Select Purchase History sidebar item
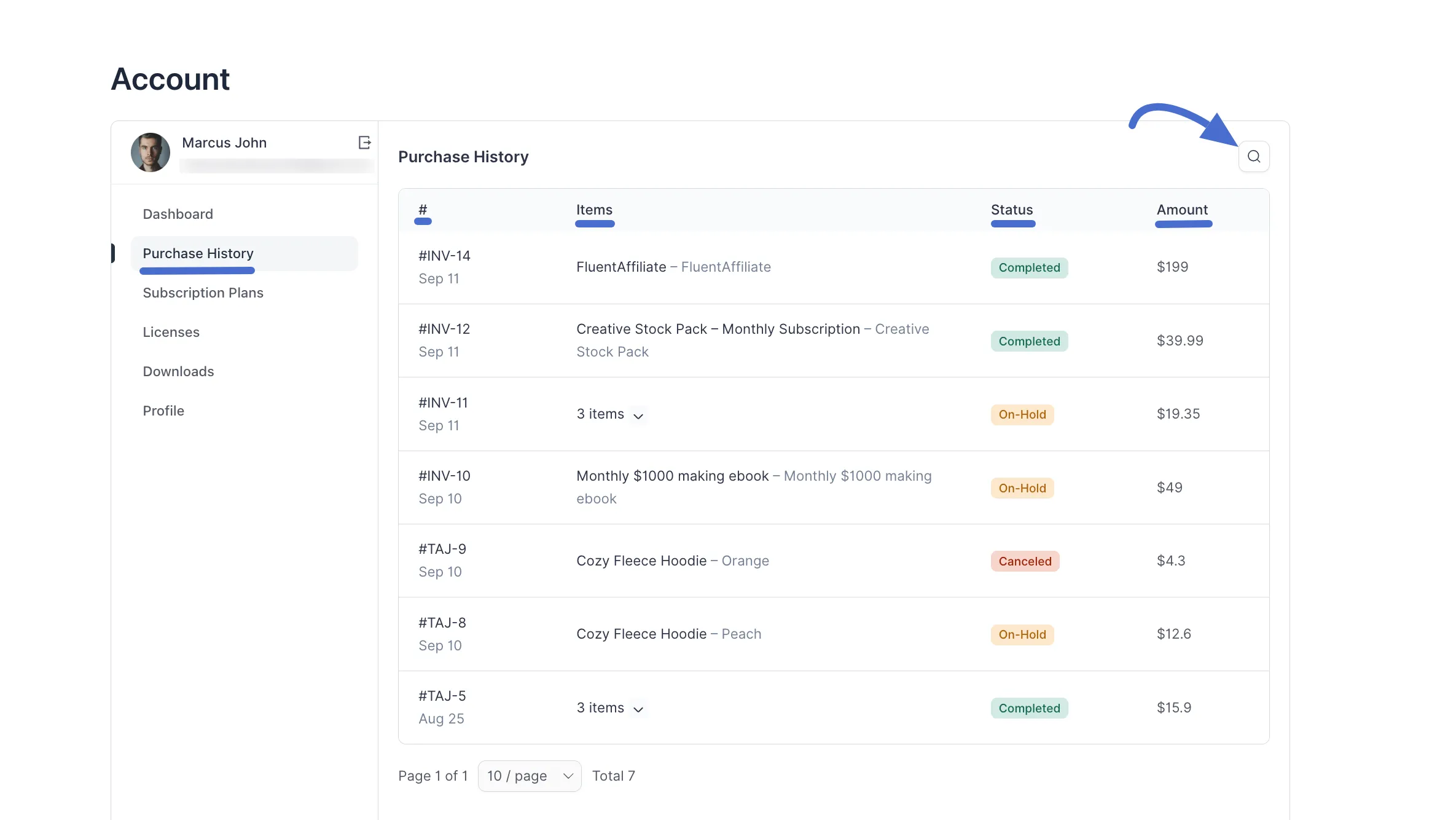 coord(198,253)
